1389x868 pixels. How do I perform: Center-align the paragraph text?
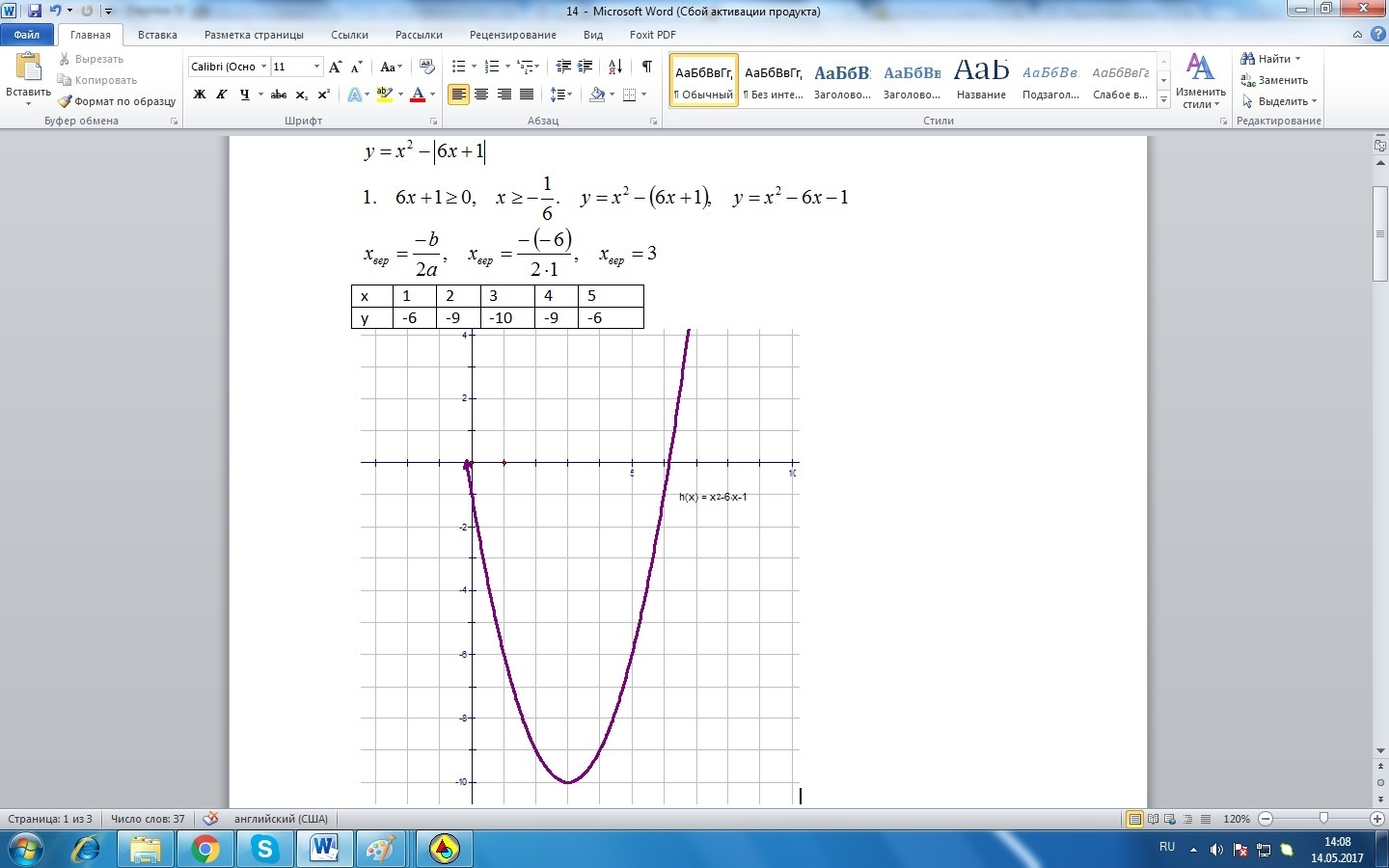(x=481, y=95)
